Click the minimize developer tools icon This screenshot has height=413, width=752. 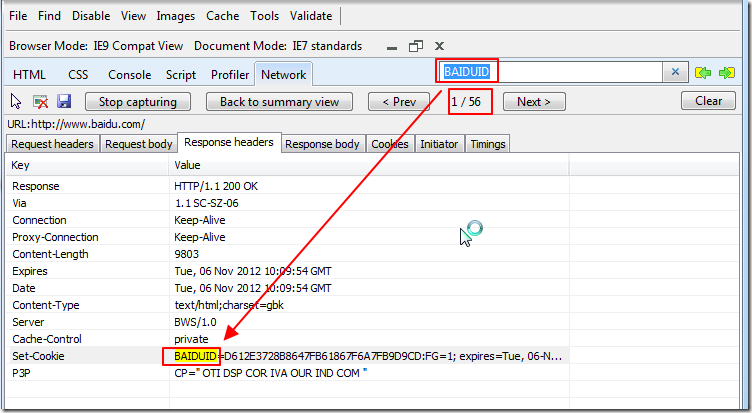click(392, 47)
